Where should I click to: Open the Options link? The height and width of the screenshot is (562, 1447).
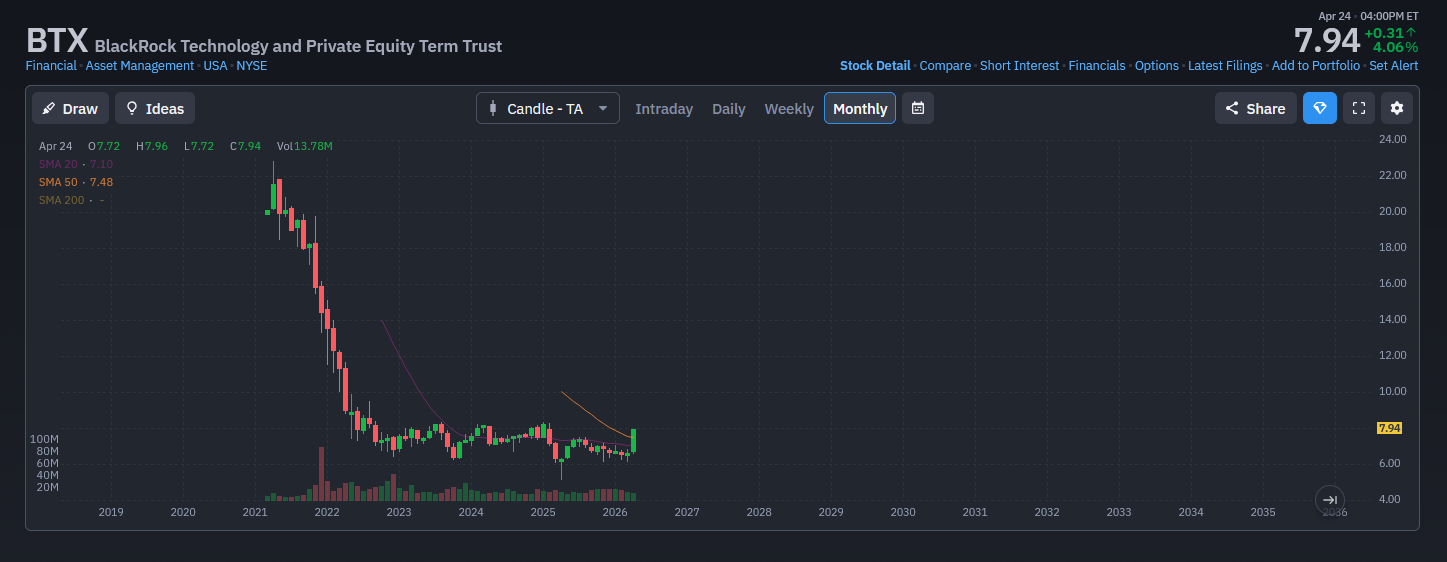coord(1157,66)
